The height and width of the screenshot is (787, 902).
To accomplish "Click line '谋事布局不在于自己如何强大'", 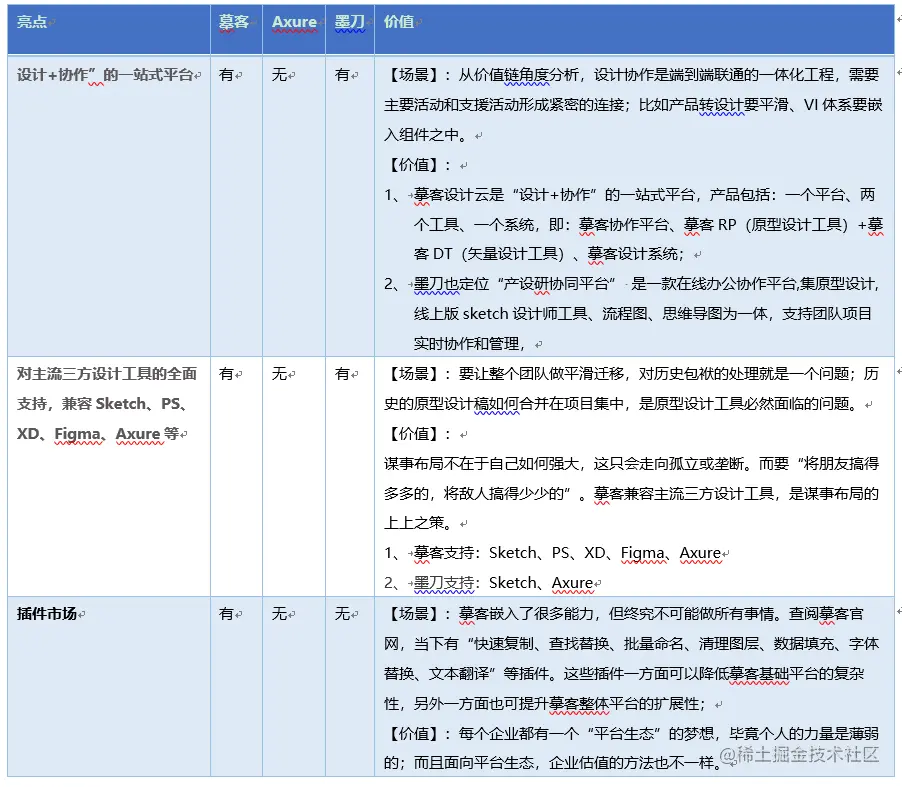I will tap(632, 464).
